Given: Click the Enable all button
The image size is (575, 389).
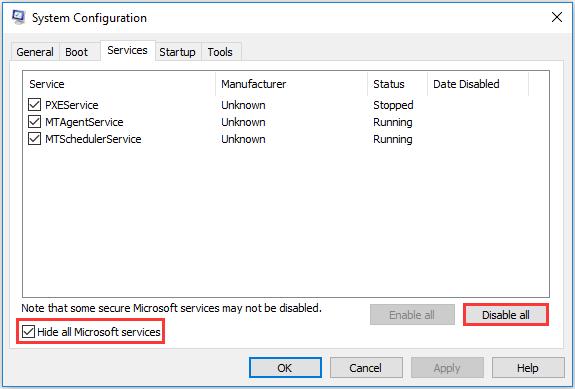Looking at the screenshot, I should click(x=412, y=315).
